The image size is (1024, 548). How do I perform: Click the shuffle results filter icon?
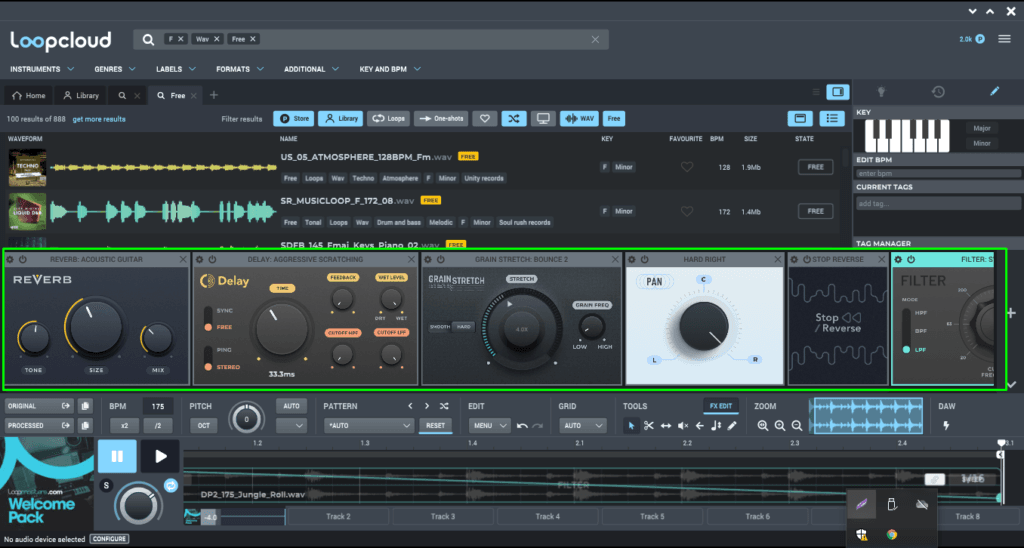(514, 118)
